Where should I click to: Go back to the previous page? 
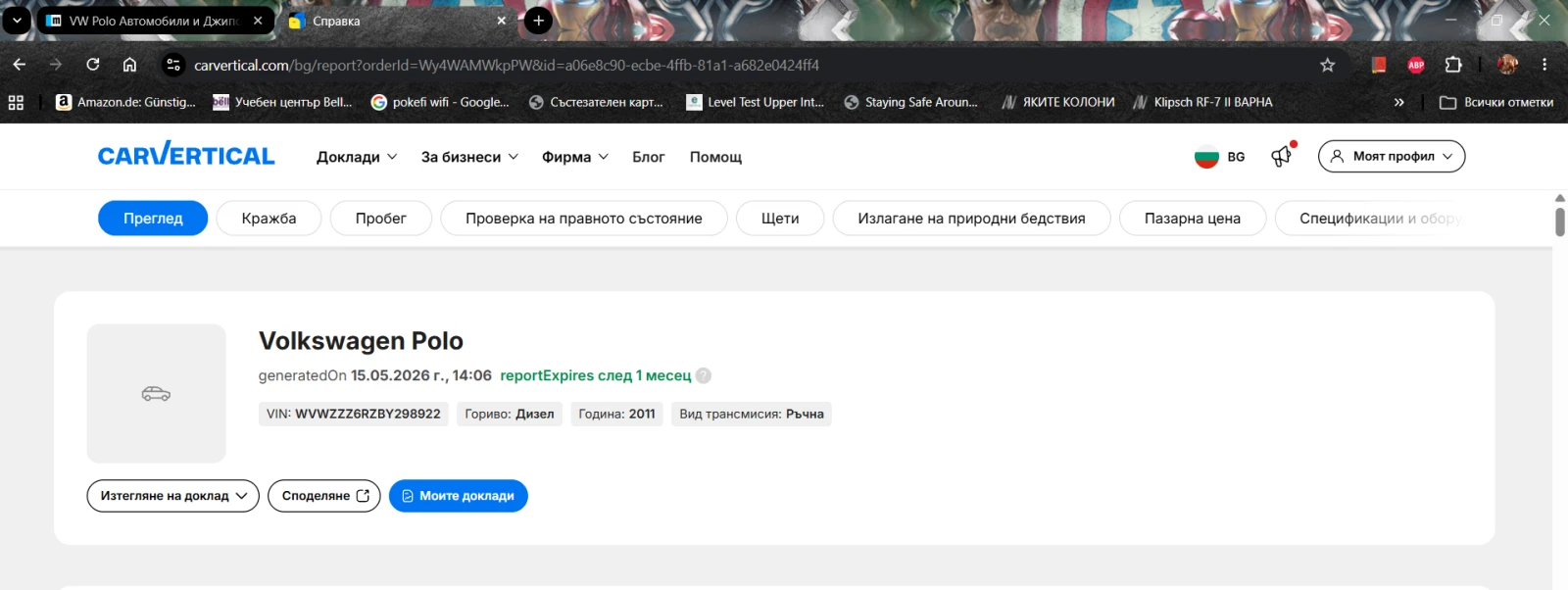click(20, 65)
